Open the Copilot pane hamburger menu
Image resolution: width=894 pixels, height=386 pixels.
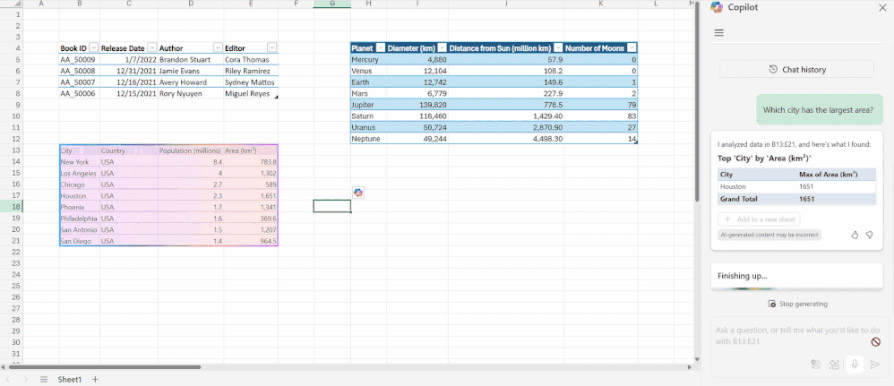[719, 33]
